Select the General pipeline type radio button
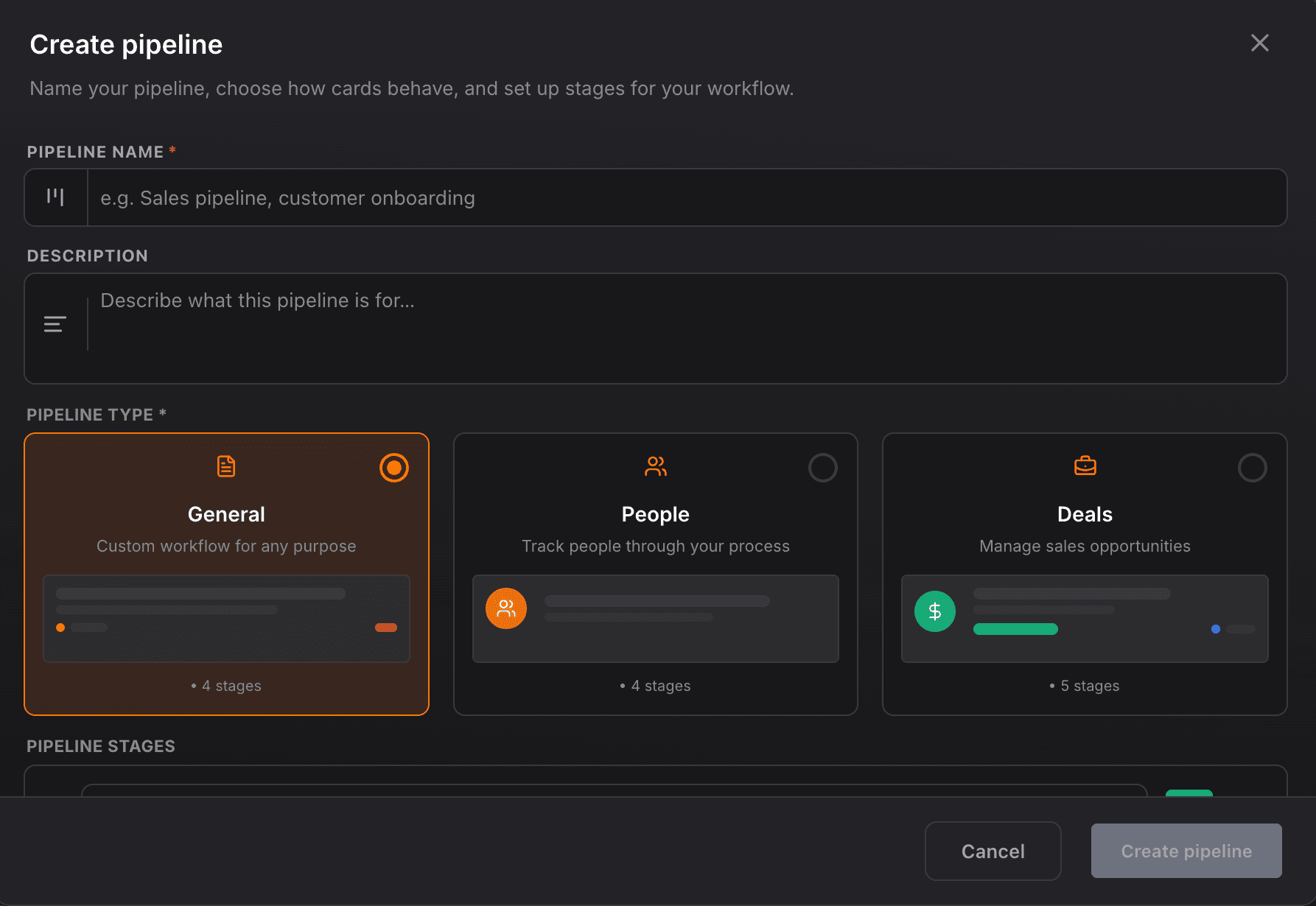The image size is (1316, 906). coord(394,467)
